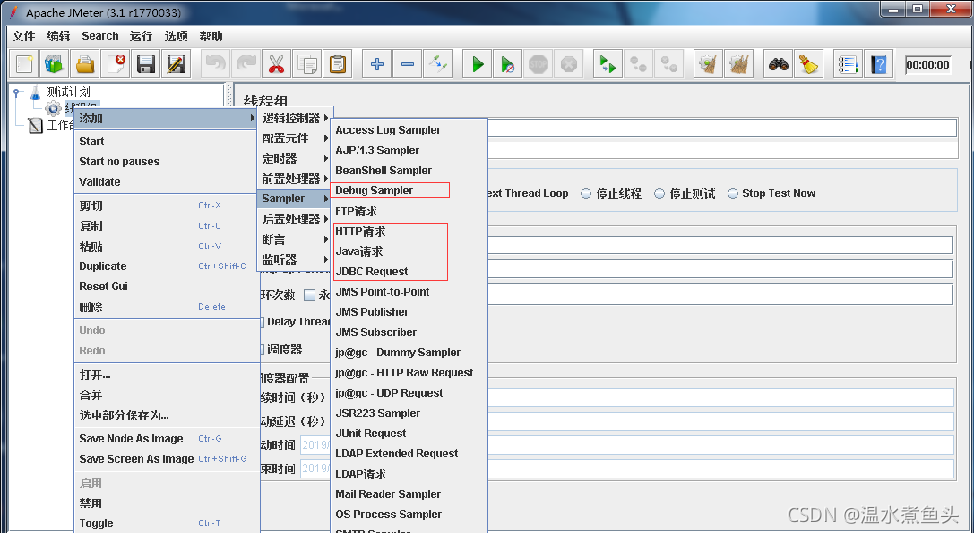Toggle the checkbox next to 循环次数

[x=309, y=294]
